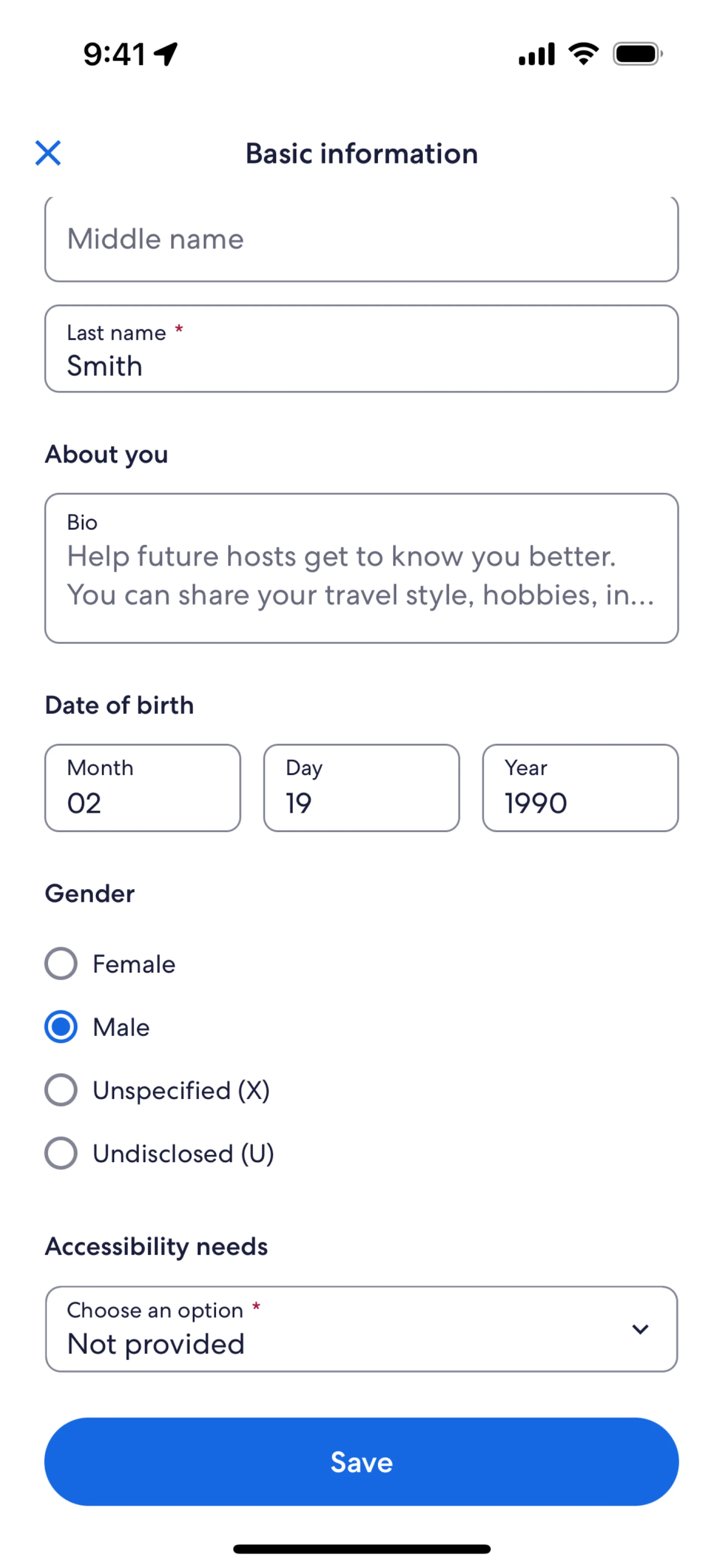Screen dimensions: 723x1568
Task: Save the basic information
Action: pyautogui.click(x=361, y=1462)
